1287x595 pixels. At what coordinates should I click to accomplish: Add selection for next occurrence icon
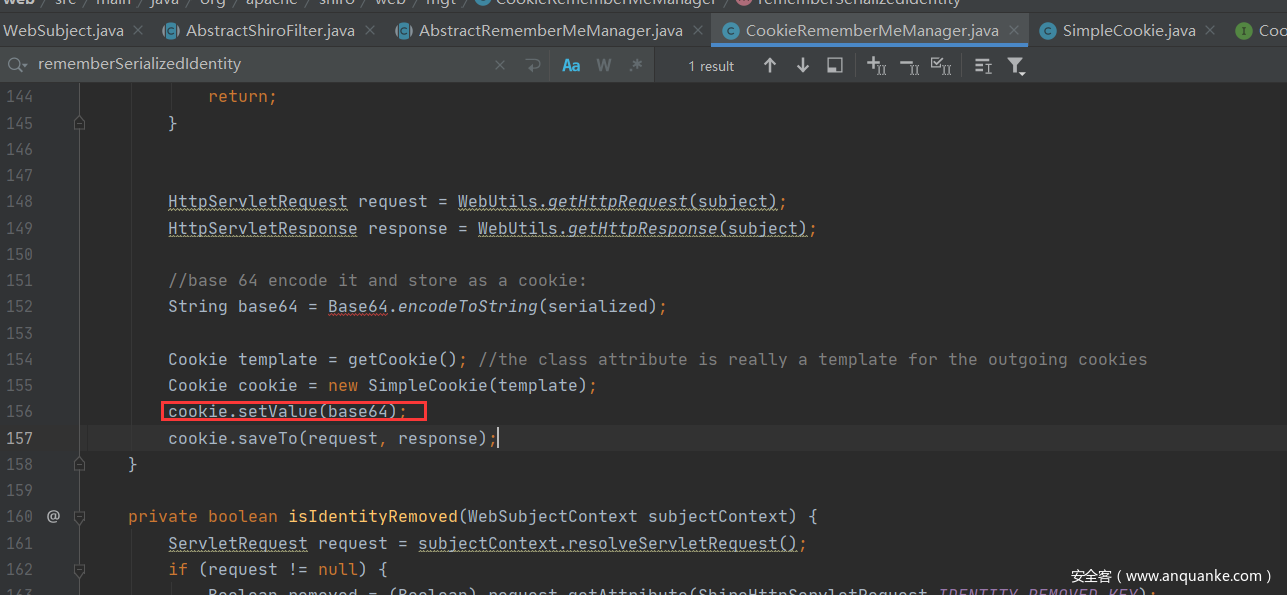click(x=877, y=66)
